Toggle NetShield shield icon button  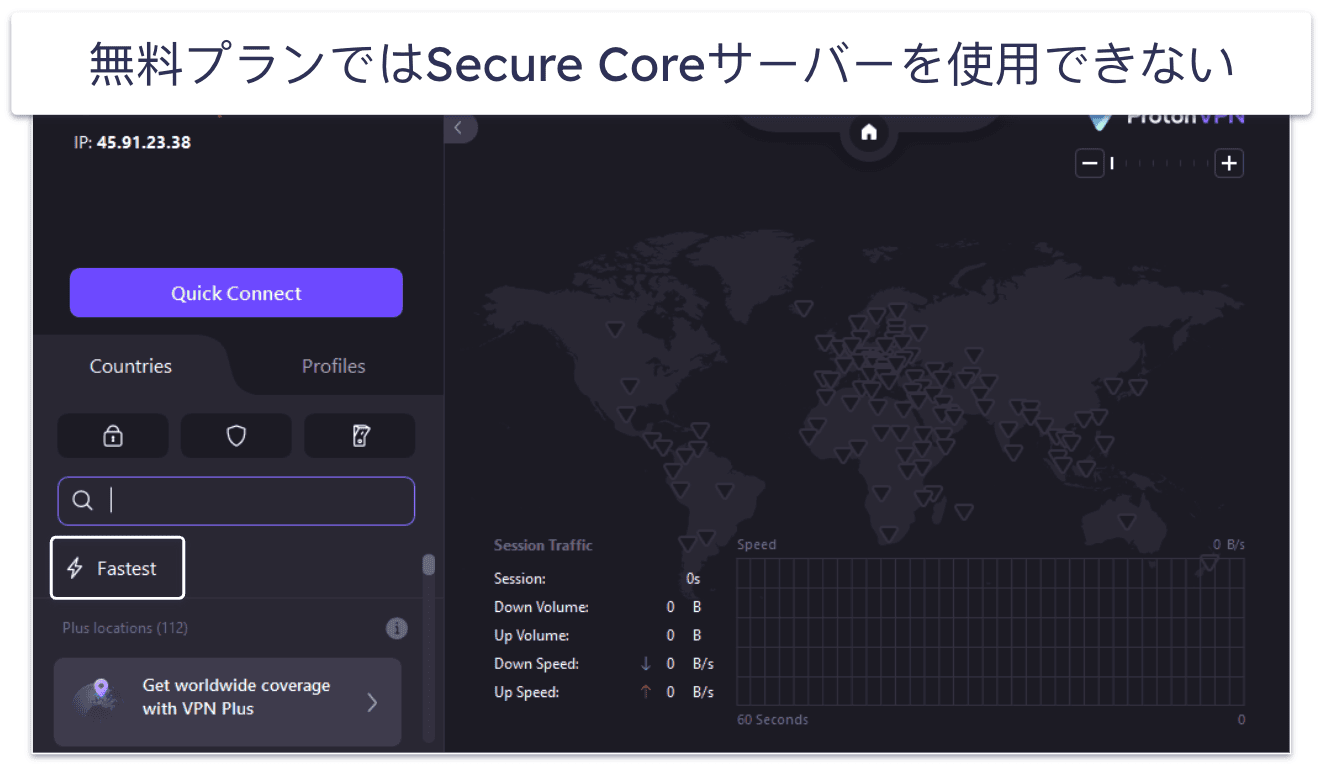point(236,436)
